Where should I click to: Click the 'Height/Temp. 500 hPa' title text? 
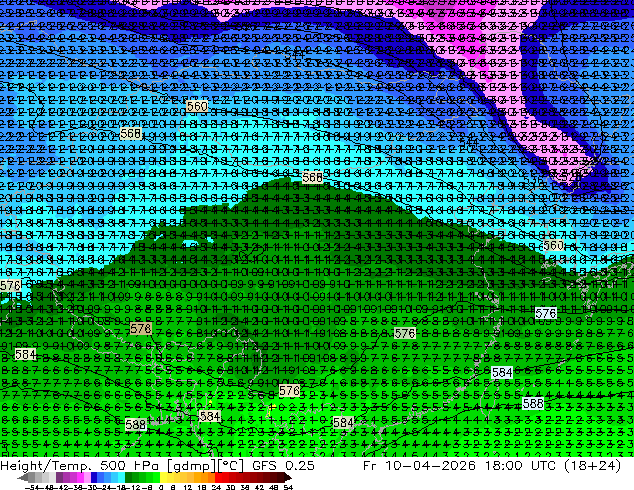tap(79, 466)
